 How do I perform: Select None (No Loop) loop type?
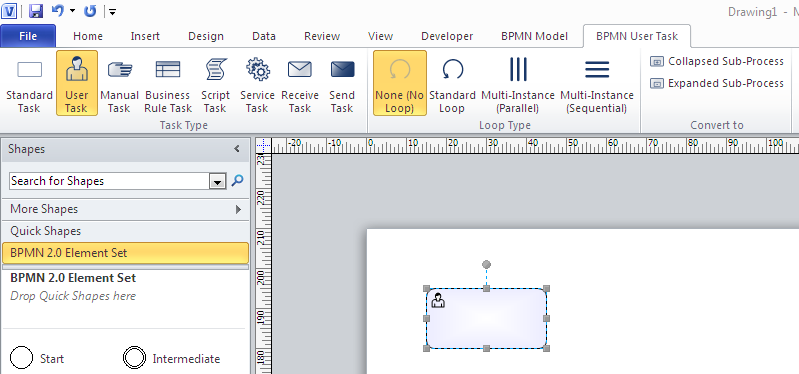[x=400, y=83]
